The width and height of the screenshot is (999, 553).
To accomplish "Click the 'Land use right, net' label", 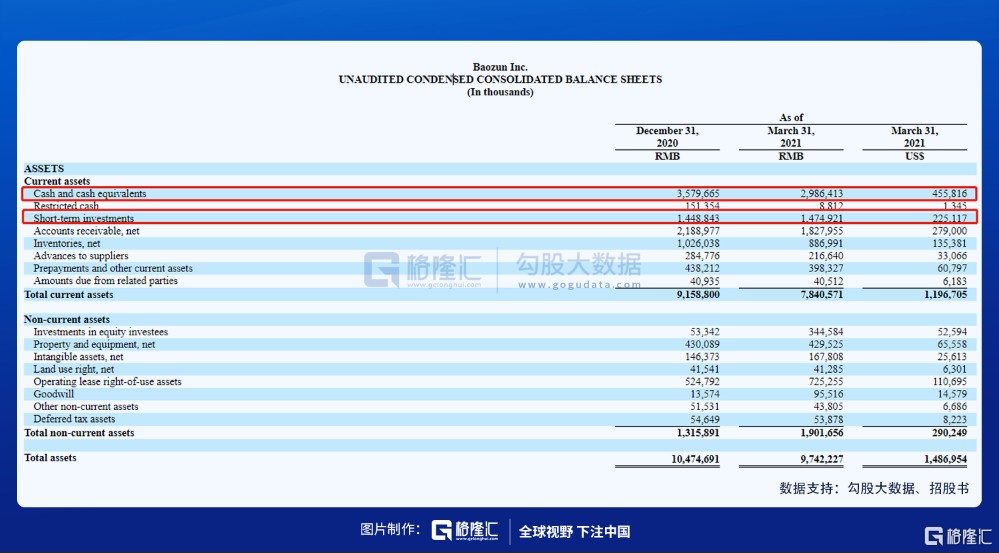I will 74,370.
